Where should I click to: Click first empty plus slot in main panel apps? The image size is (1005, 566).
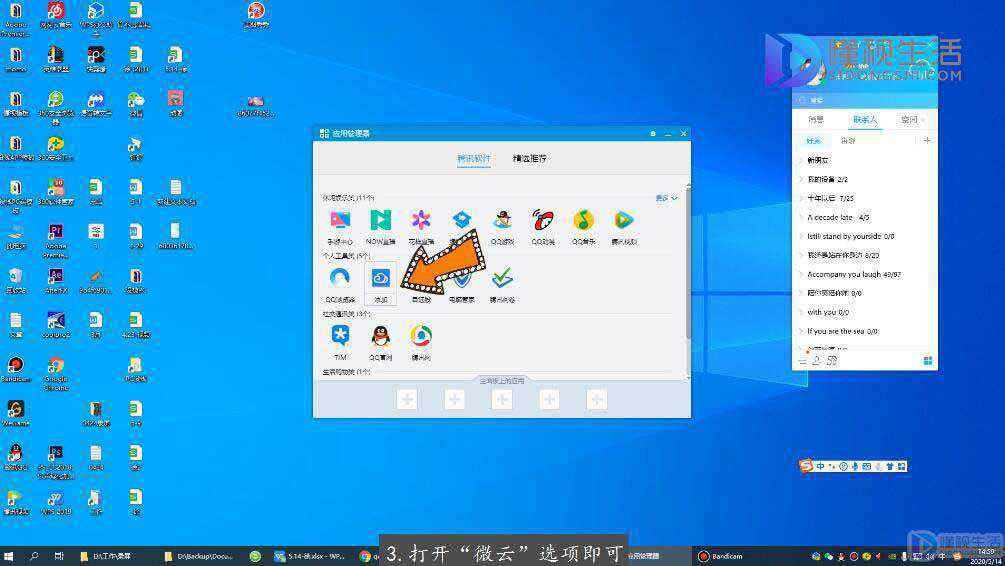click(x=407, y=400)
